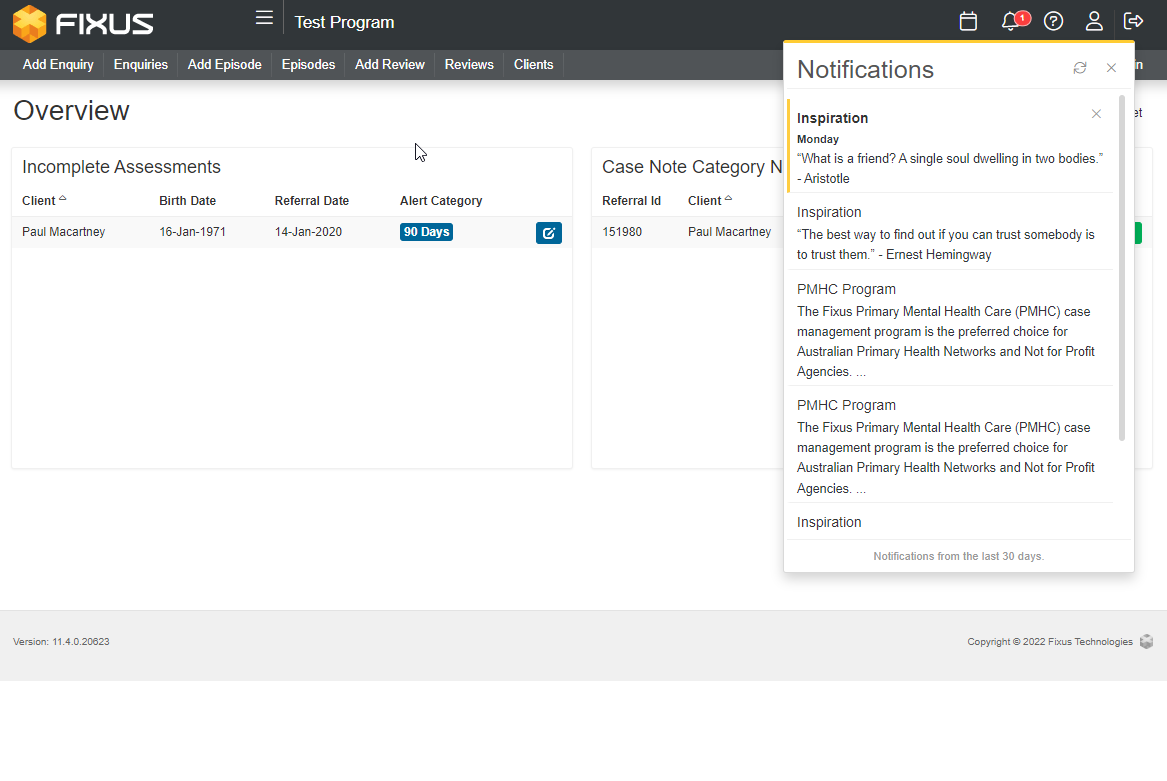The width and height of the screenshot is (1167, 781).
Task: Open the Add Enquiry menu item
Action: coord(58,65)
